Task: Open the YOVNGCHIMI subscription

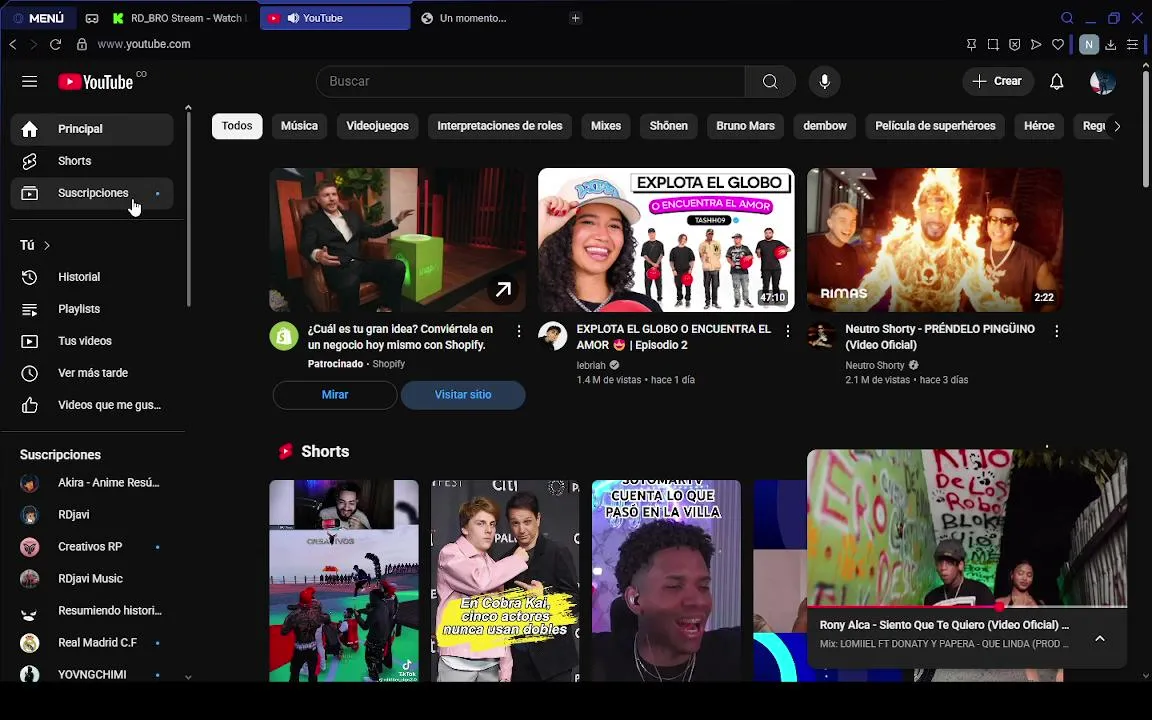Action: [x=92, y=674]
